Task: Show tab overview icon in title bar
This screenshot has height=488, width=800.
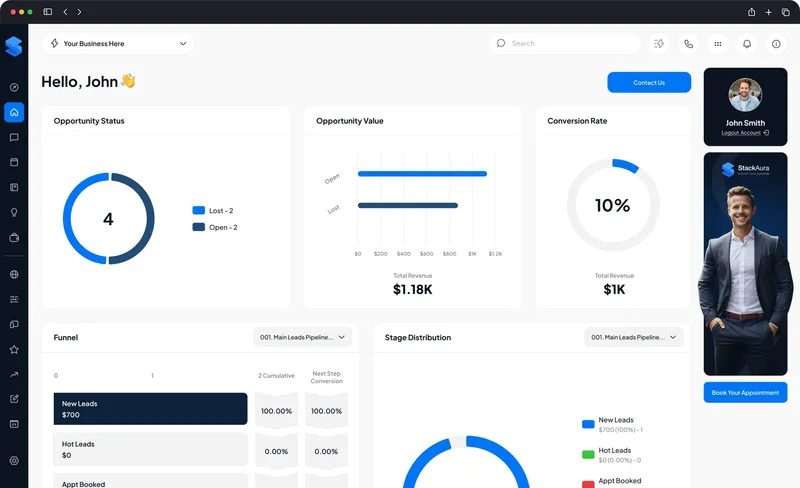Action: coord(786,12)
